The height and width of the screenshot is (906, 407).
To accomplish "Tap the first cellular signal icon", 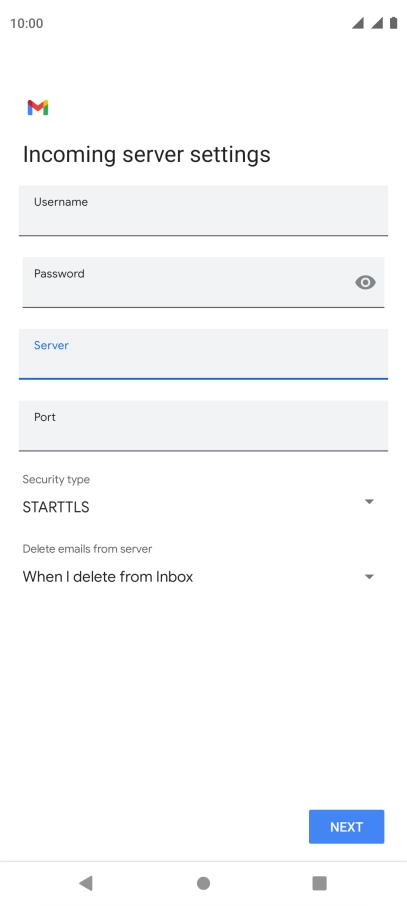I will 358,23.
